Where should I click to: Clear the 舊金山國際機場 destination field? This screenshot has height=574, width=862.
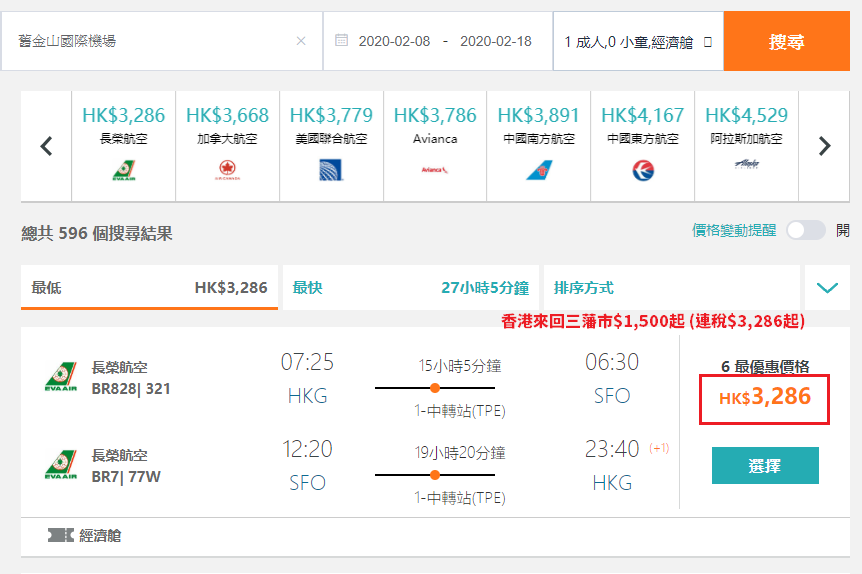(301, 41)
